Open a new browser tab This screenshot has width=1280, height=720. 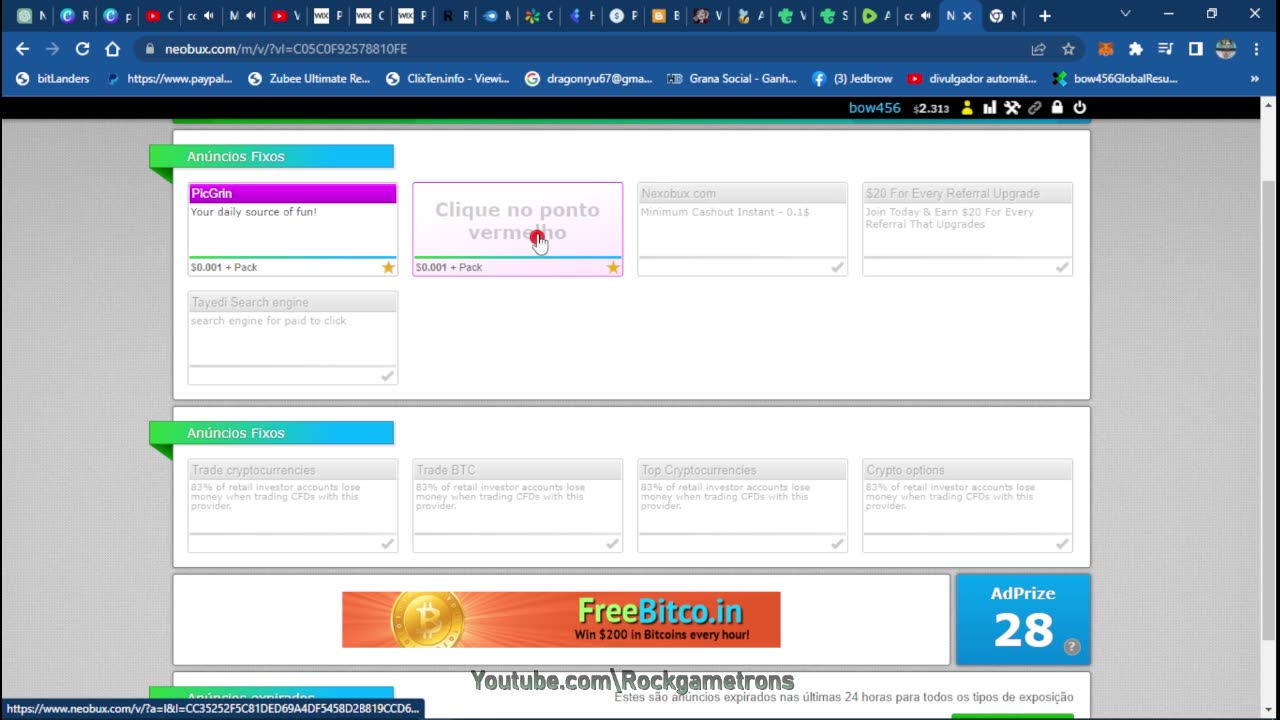tap(1045, 15)
